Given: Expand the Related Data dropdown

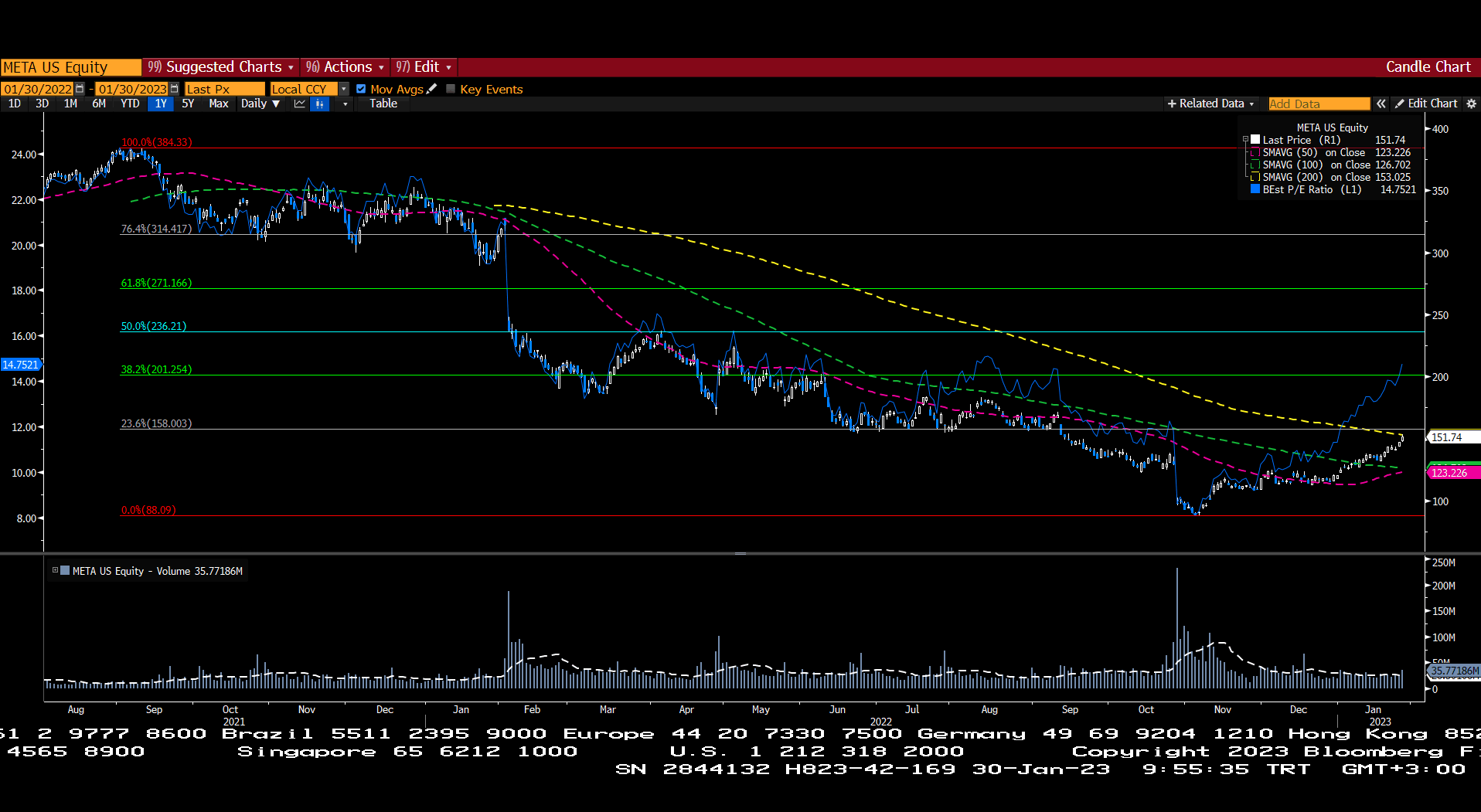Looking at the screenshot, I should tap(1210, 104).
